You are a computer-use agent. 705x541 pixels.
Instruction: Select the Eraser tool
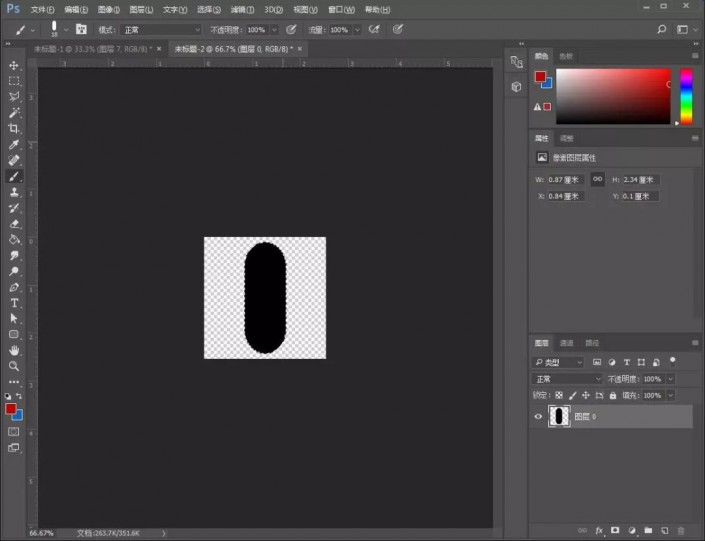[x=14, y=224]
